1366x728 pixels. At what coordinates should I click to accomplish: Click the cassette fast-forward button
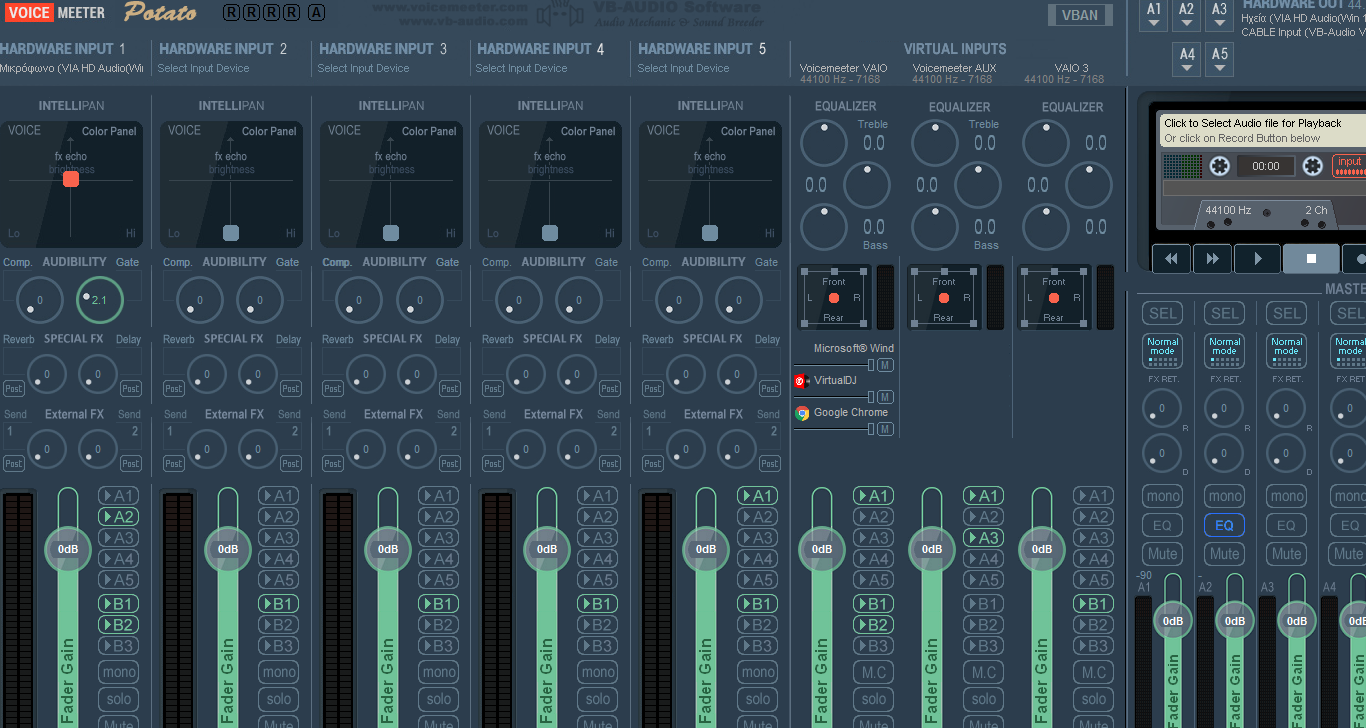click(1212, 259)
